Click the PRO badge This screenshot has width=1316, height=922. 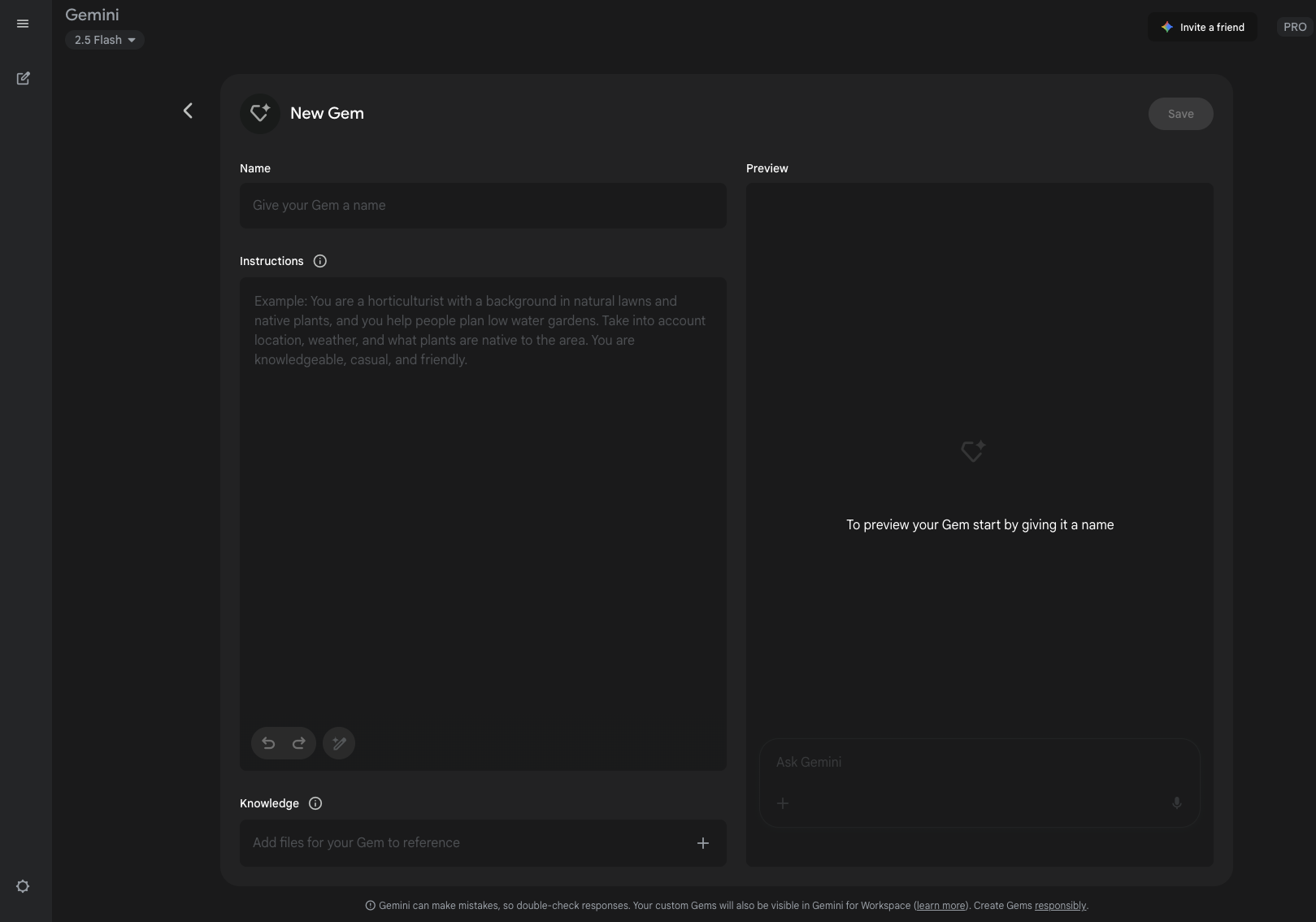pos(1295,27)
